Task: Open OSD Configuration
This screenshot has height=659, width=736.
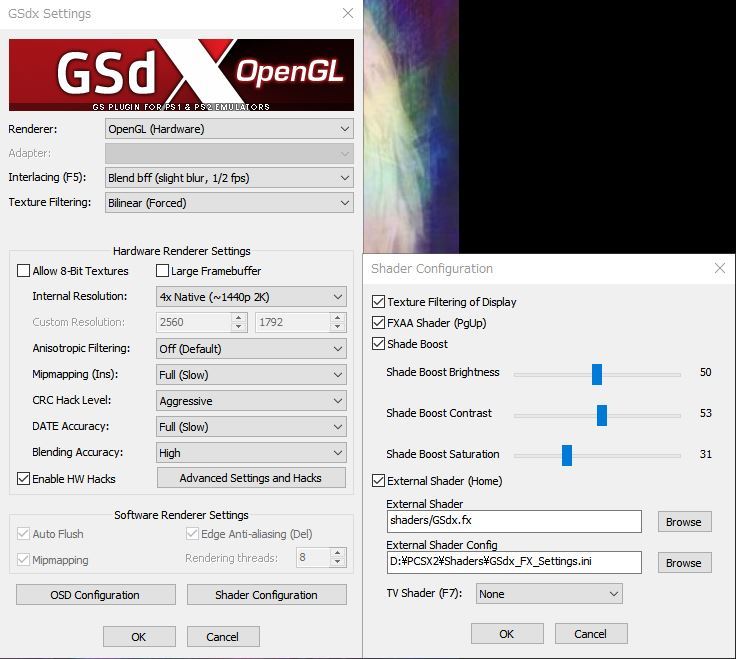Action: click(x=96, y=595)
